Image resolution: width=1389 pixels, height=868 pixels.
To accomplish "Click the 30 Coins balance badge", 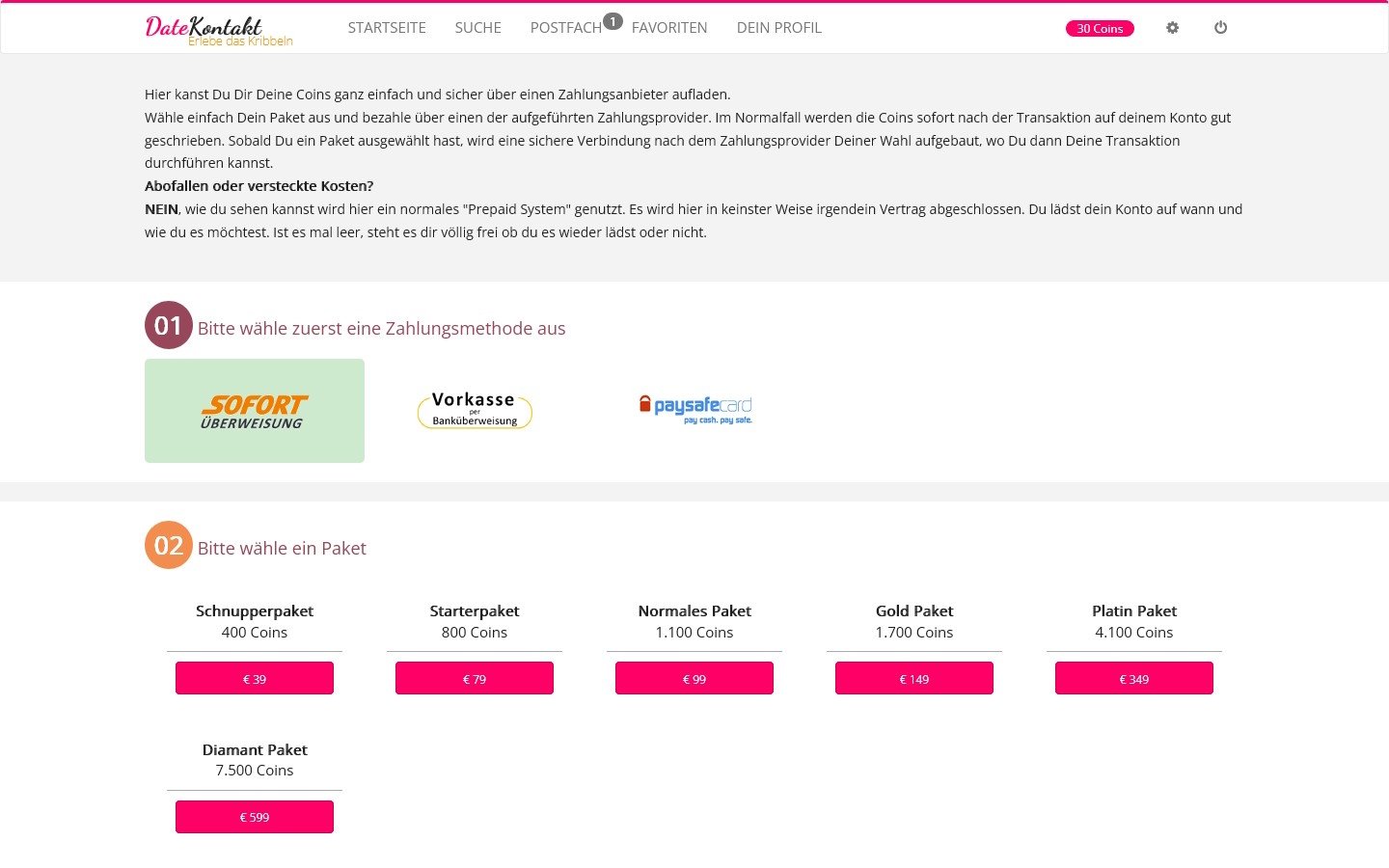I will click(1100, 29).
